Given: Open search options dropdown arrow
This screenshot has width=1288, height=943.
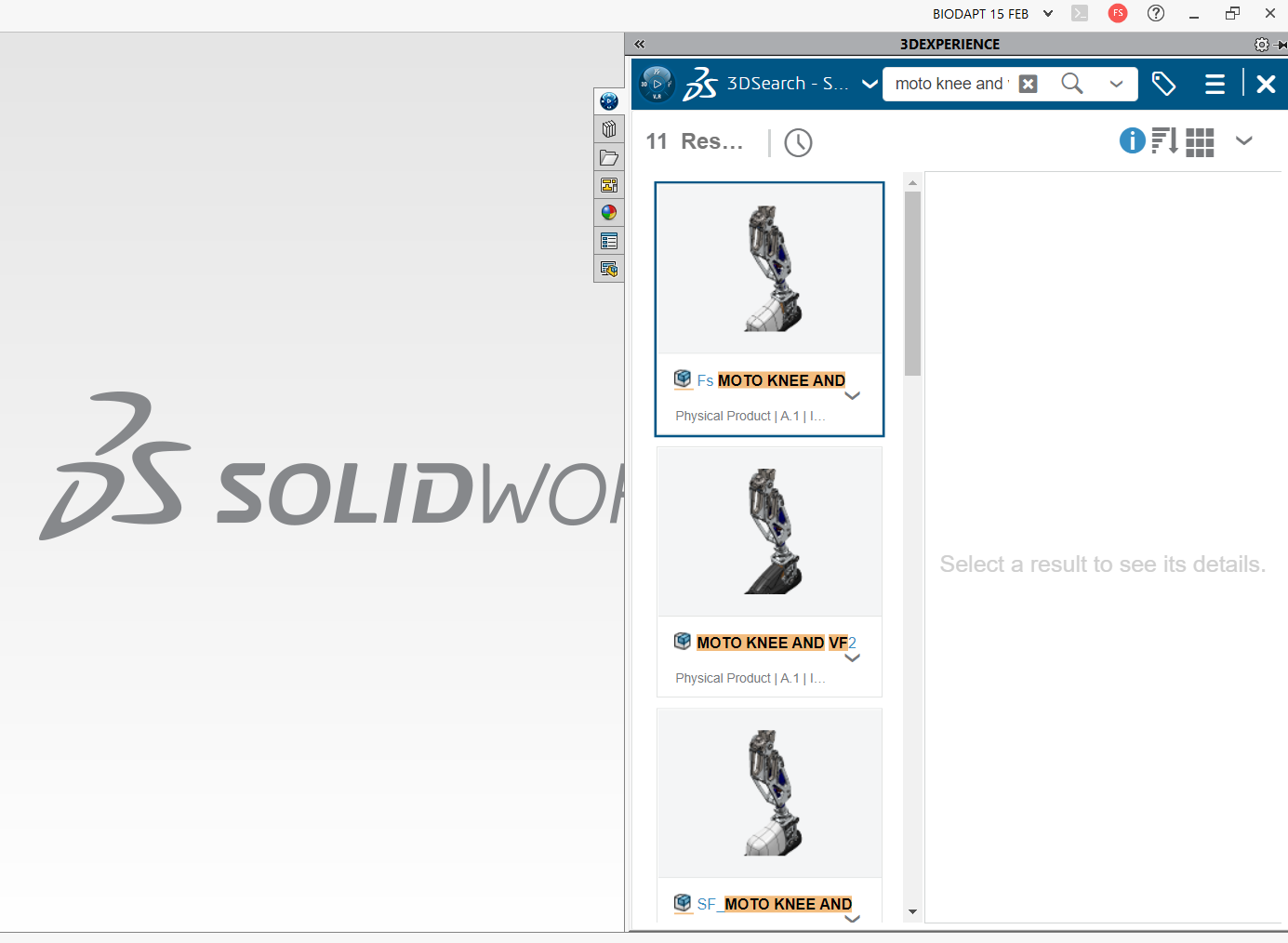Looking at the screenshot, I should coord(1116,84).
